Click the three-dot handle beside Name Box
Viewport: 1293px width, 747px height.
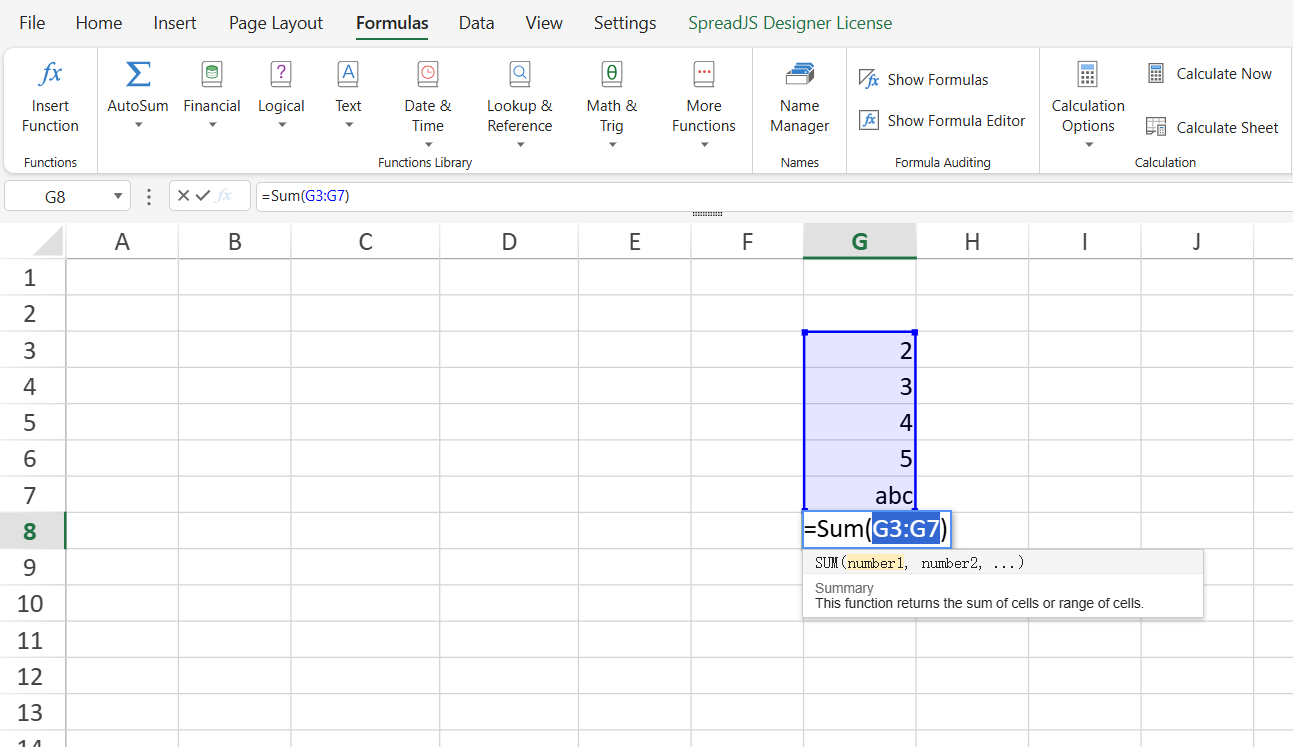tap(150, 196)
